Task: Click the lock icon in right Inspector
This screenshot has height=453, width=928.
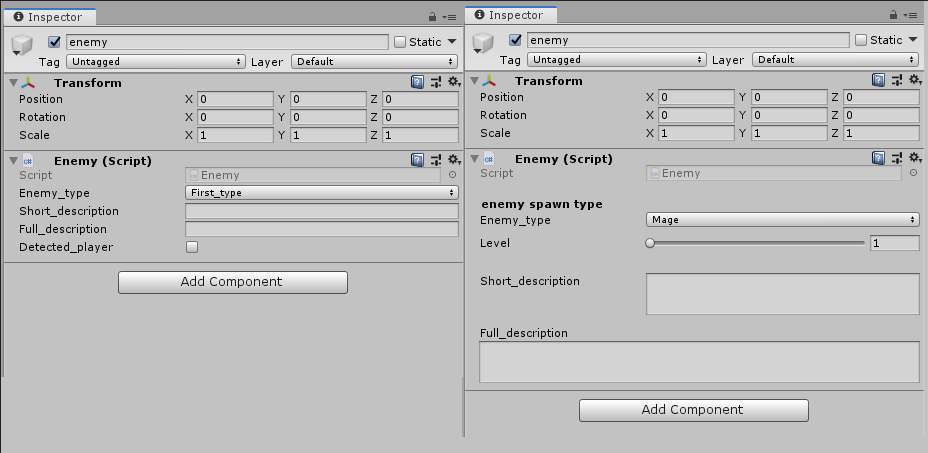Action: pos(894,15)
